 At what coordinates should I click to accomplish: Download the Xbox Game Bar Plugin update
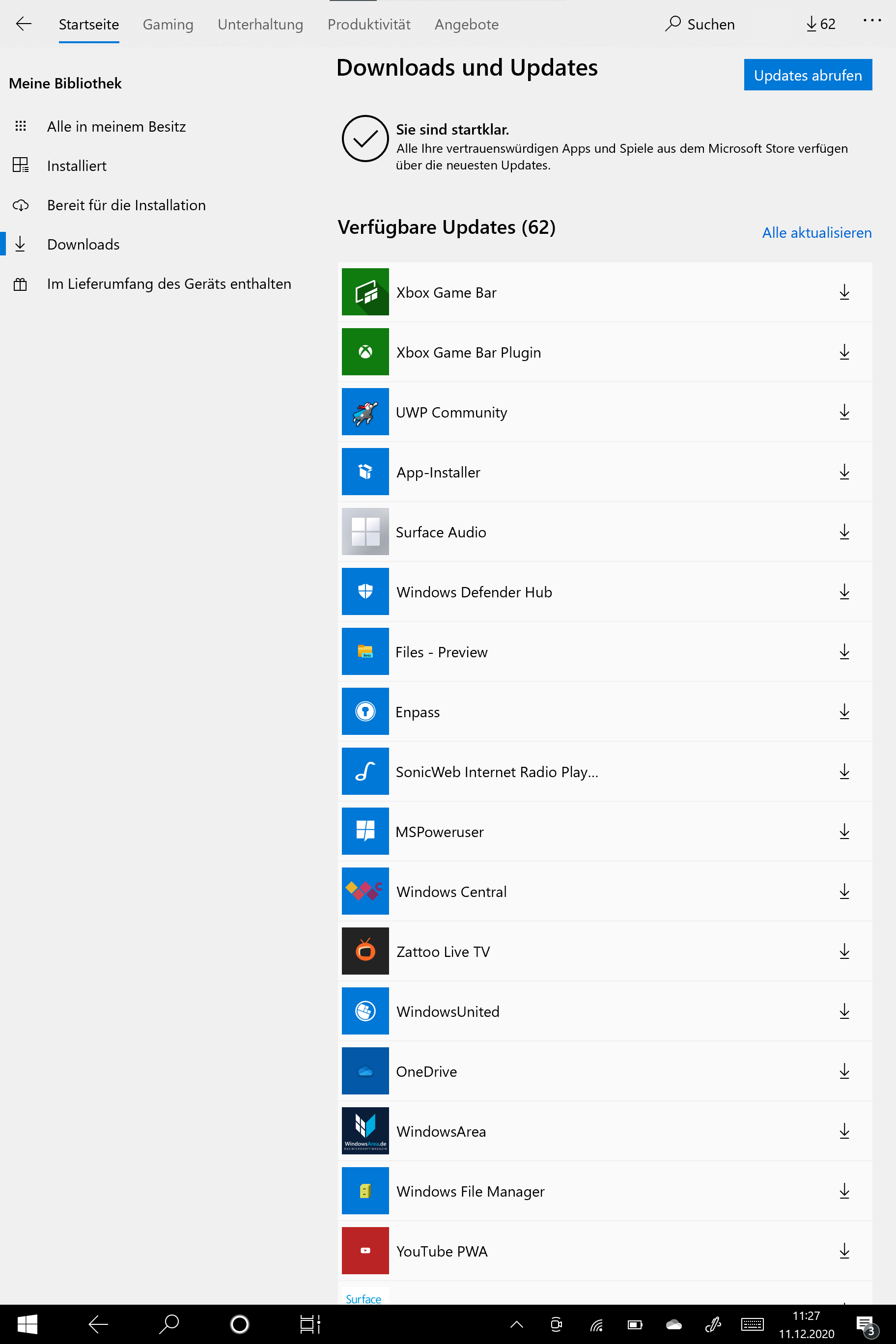(x=844, y=352)
